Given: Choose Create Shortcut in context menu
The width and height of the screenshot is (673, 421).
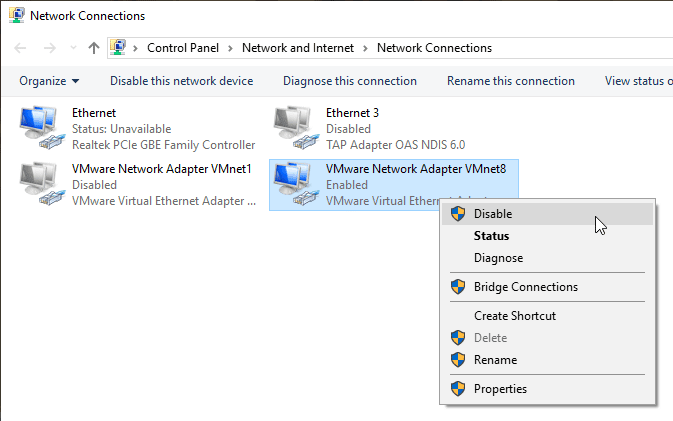Looking at the screenshot, I should tap(547, 316).
